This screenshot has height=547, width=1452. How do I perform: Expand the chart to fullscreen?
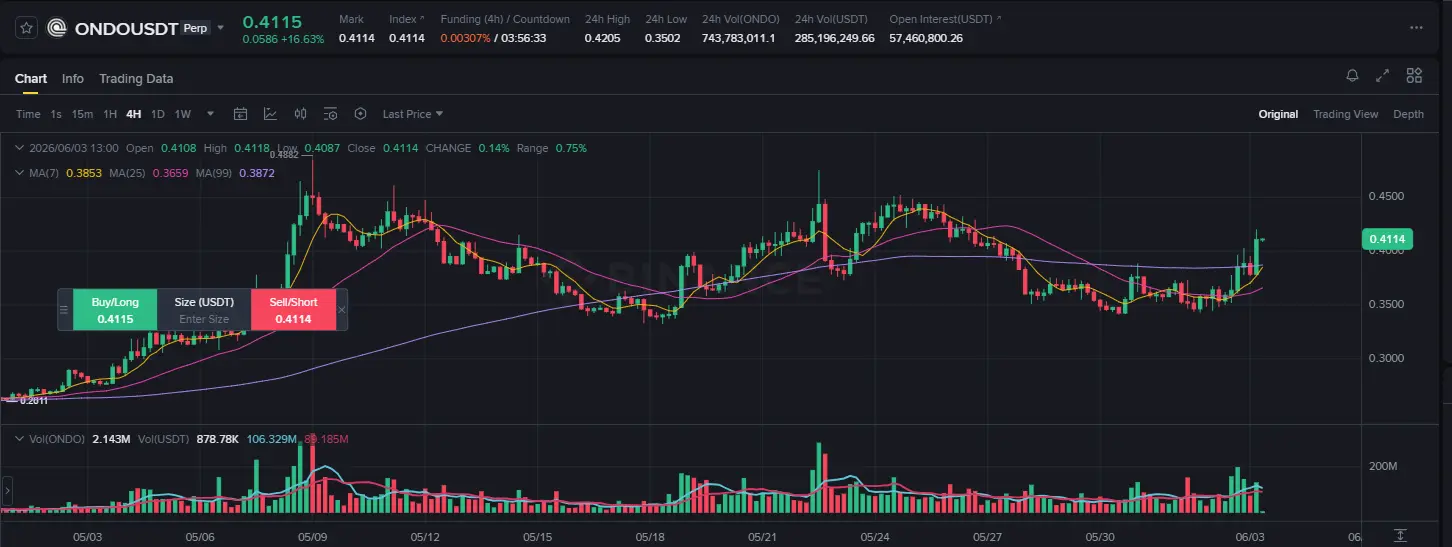pos(1383,75)
